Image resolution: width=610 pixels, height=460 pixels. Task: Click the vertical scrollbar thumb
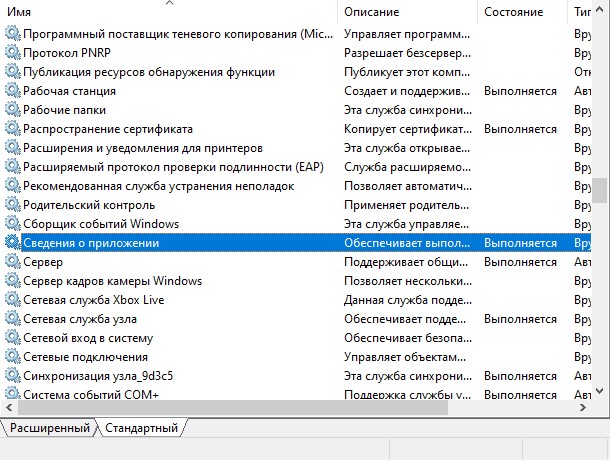tap(599, 190)
